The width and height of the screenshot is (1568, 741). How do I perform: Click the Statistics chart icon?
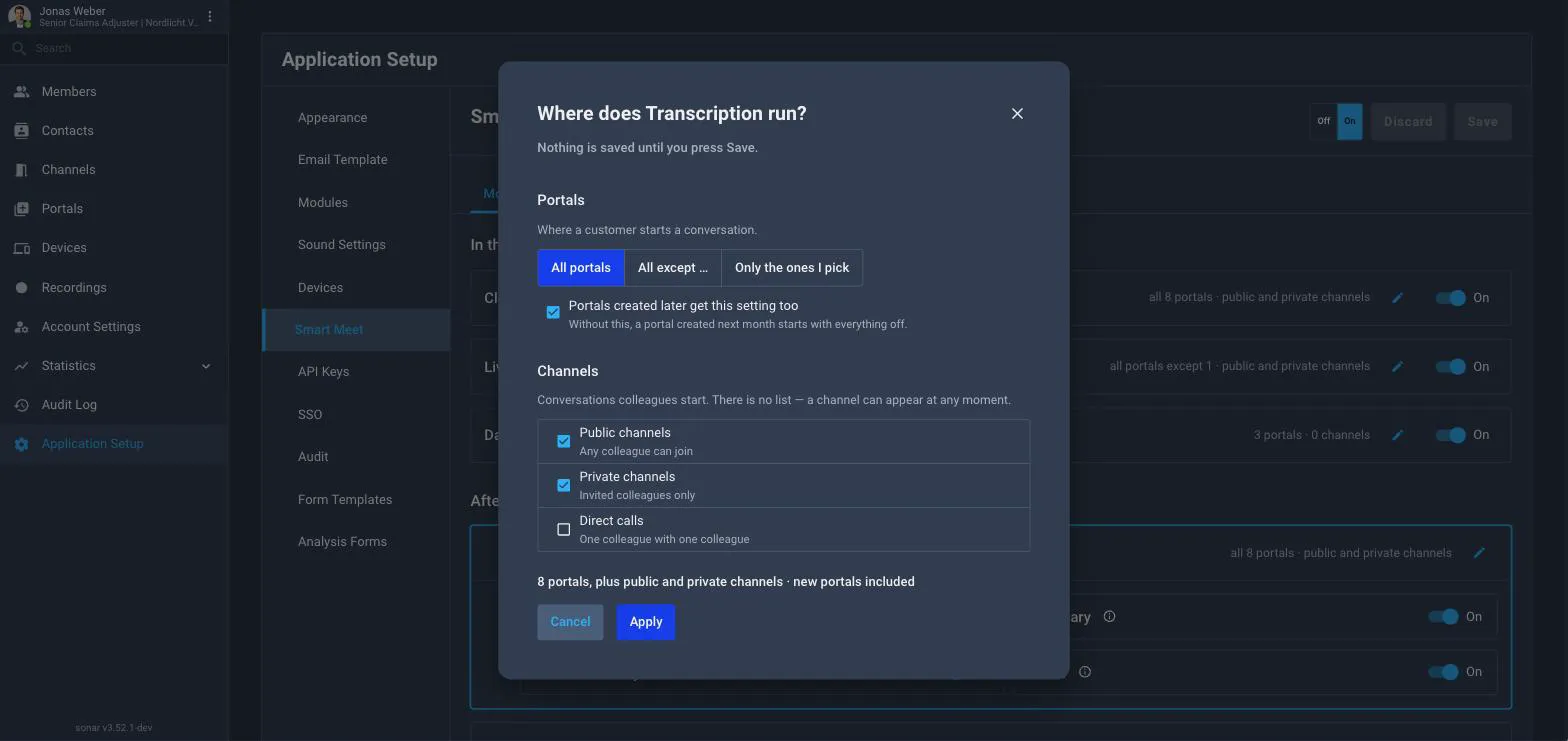pos(21,366)
